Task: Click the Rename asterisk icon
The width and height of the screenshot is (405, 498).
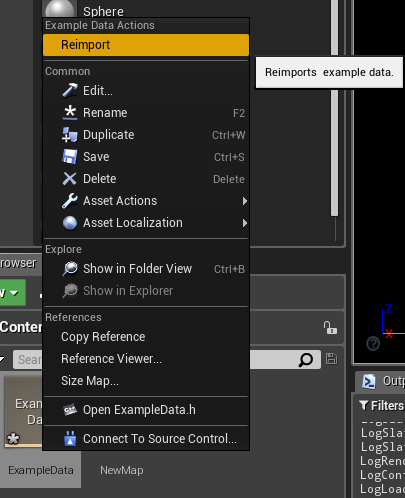Action: tap(70, 113)
